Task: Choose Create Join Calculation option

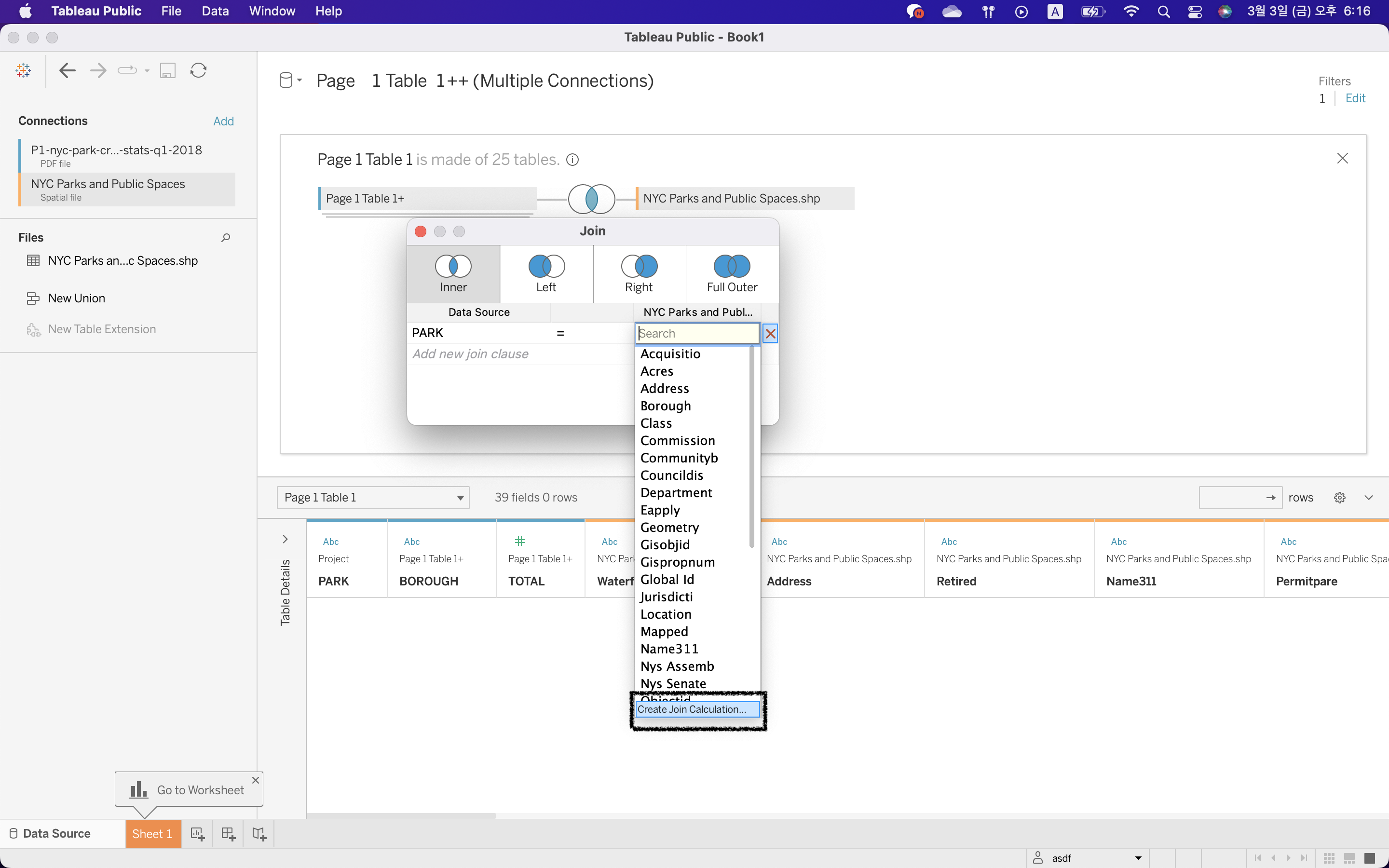Action: [697, 709]
